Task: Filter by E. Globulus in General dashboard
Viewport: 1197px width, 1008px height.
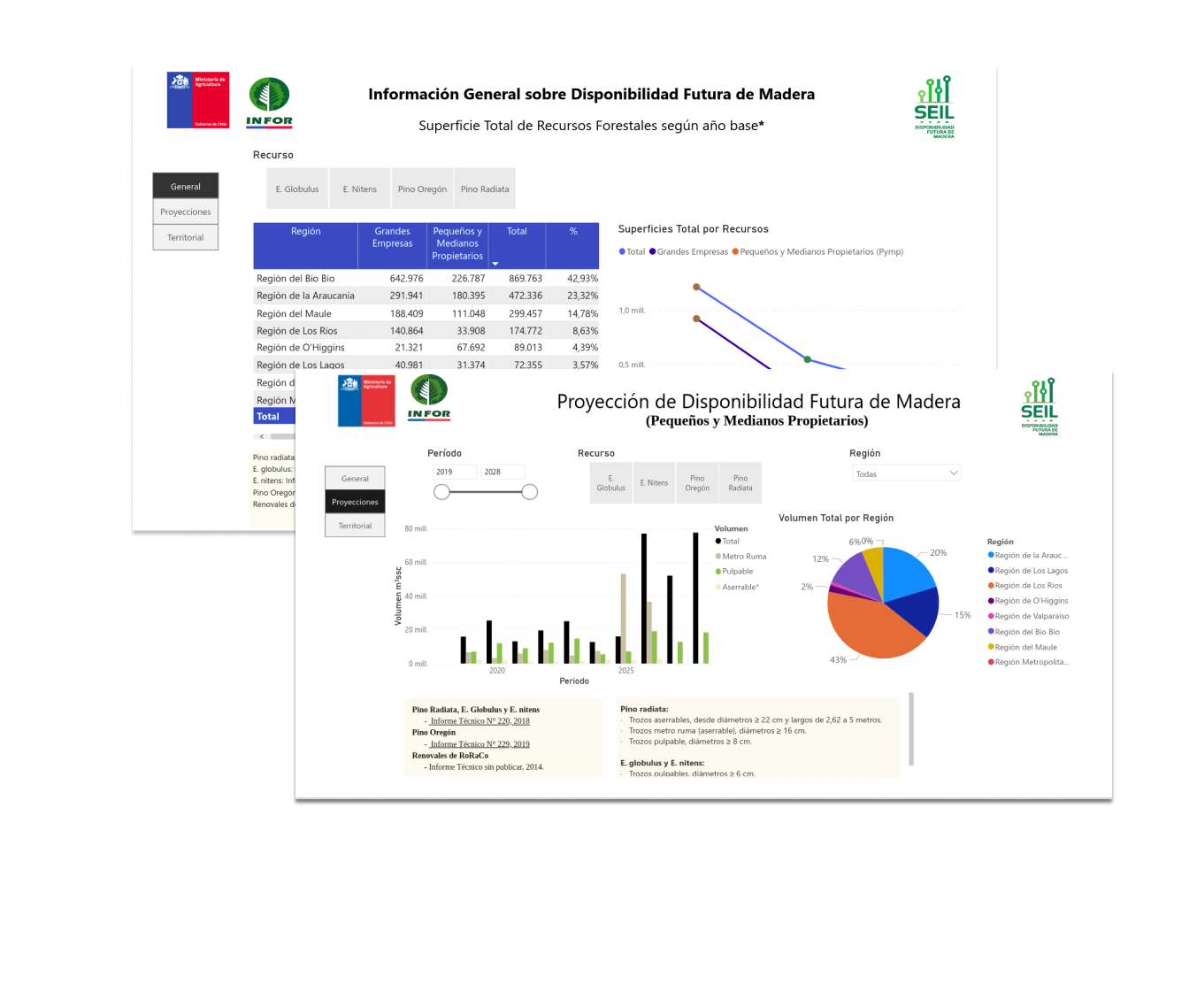Action: [297, 189]
